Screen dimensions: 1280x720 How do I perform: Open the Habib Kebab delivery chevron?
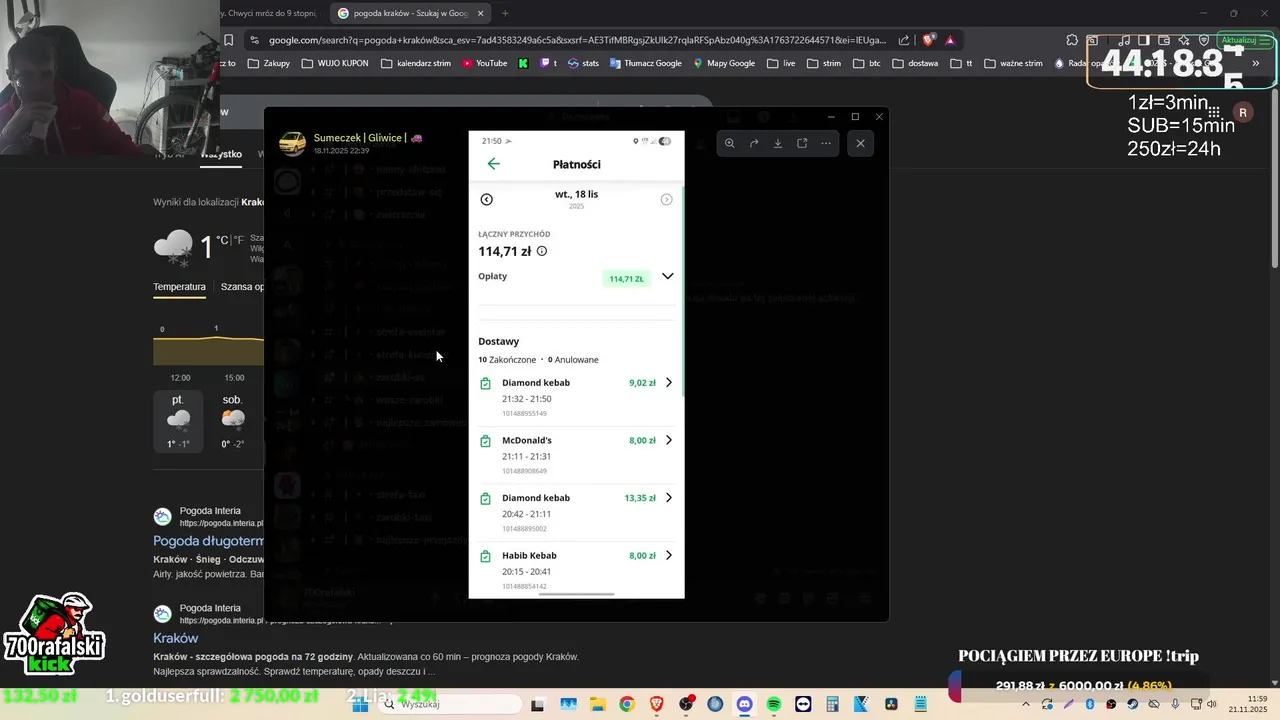(669, 555)
